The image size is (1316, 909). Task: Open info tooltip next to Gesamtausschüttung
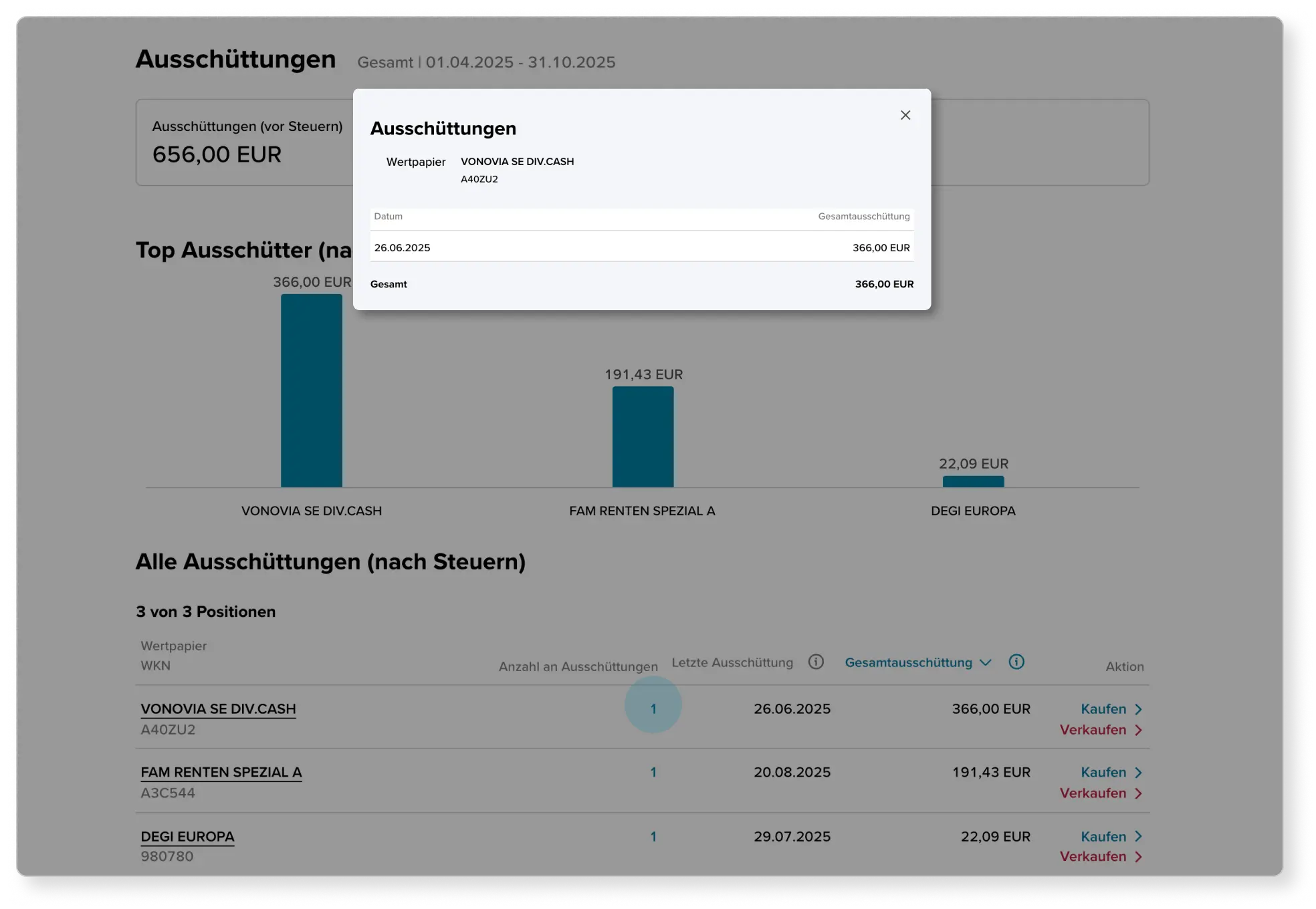pyautogui.click(x=1017, y=662)
